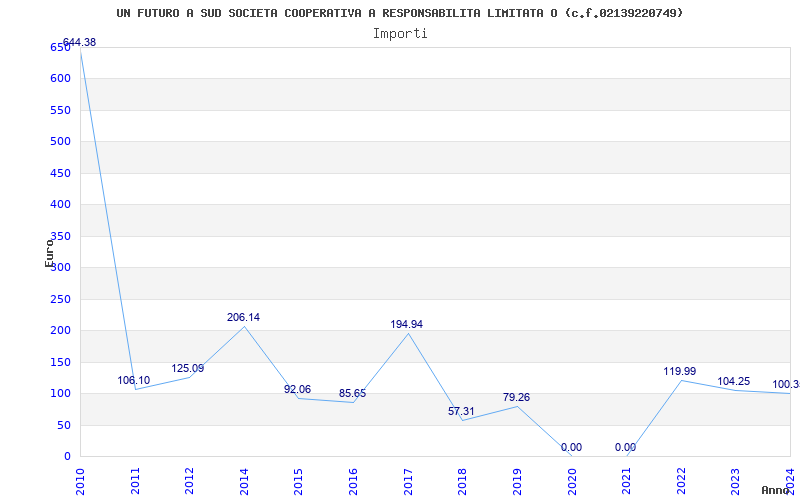Click the 250 y-axis tick label

coord(60,299)
